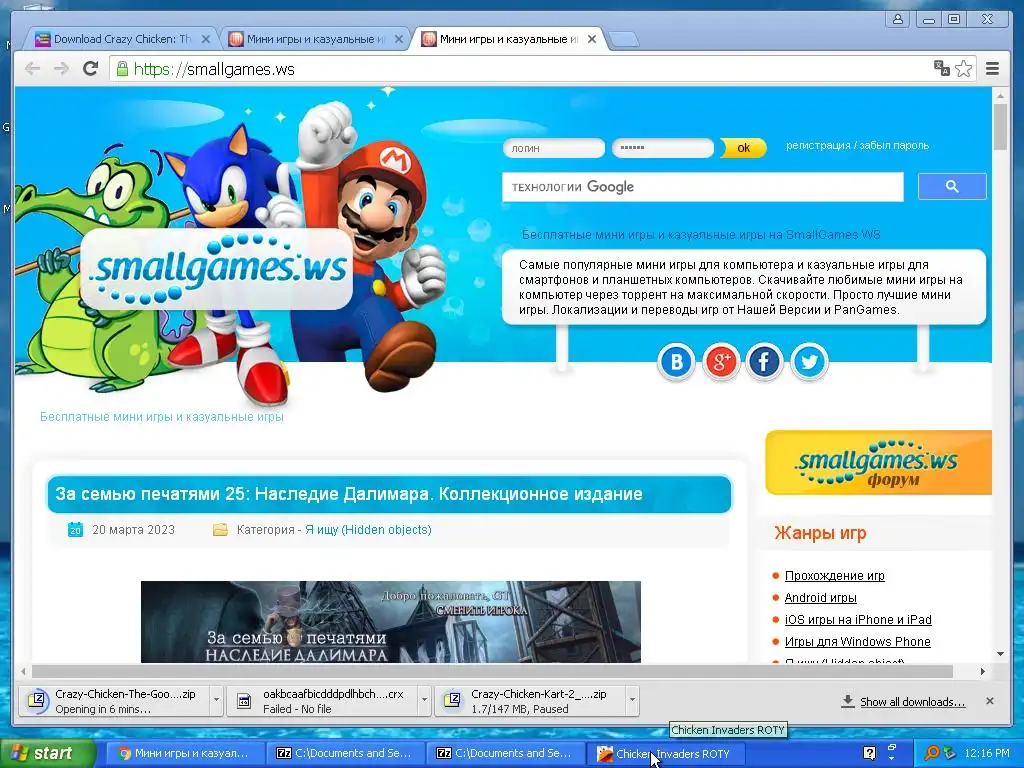
Task: Open the За семью печатями 25 article title
Action: click(349, 494)
